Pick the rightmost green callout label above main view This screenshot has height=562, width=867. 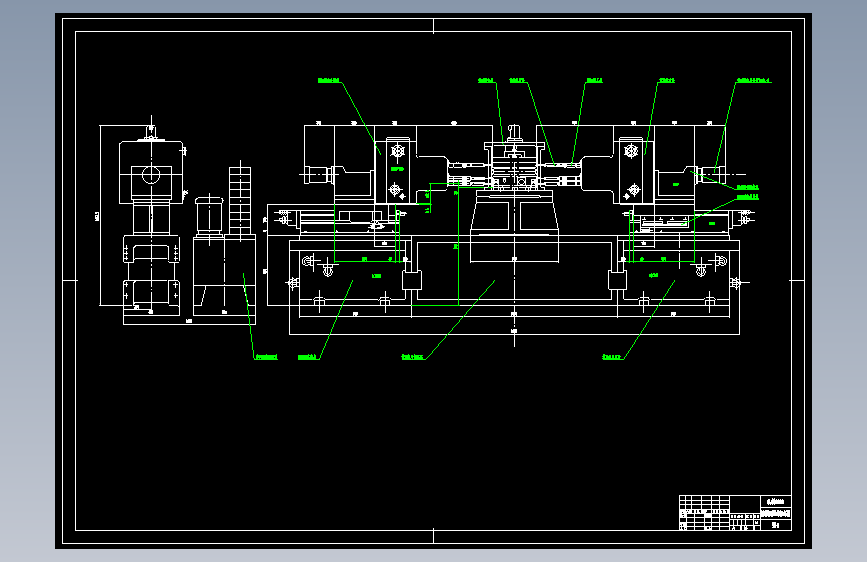point(754,81)
